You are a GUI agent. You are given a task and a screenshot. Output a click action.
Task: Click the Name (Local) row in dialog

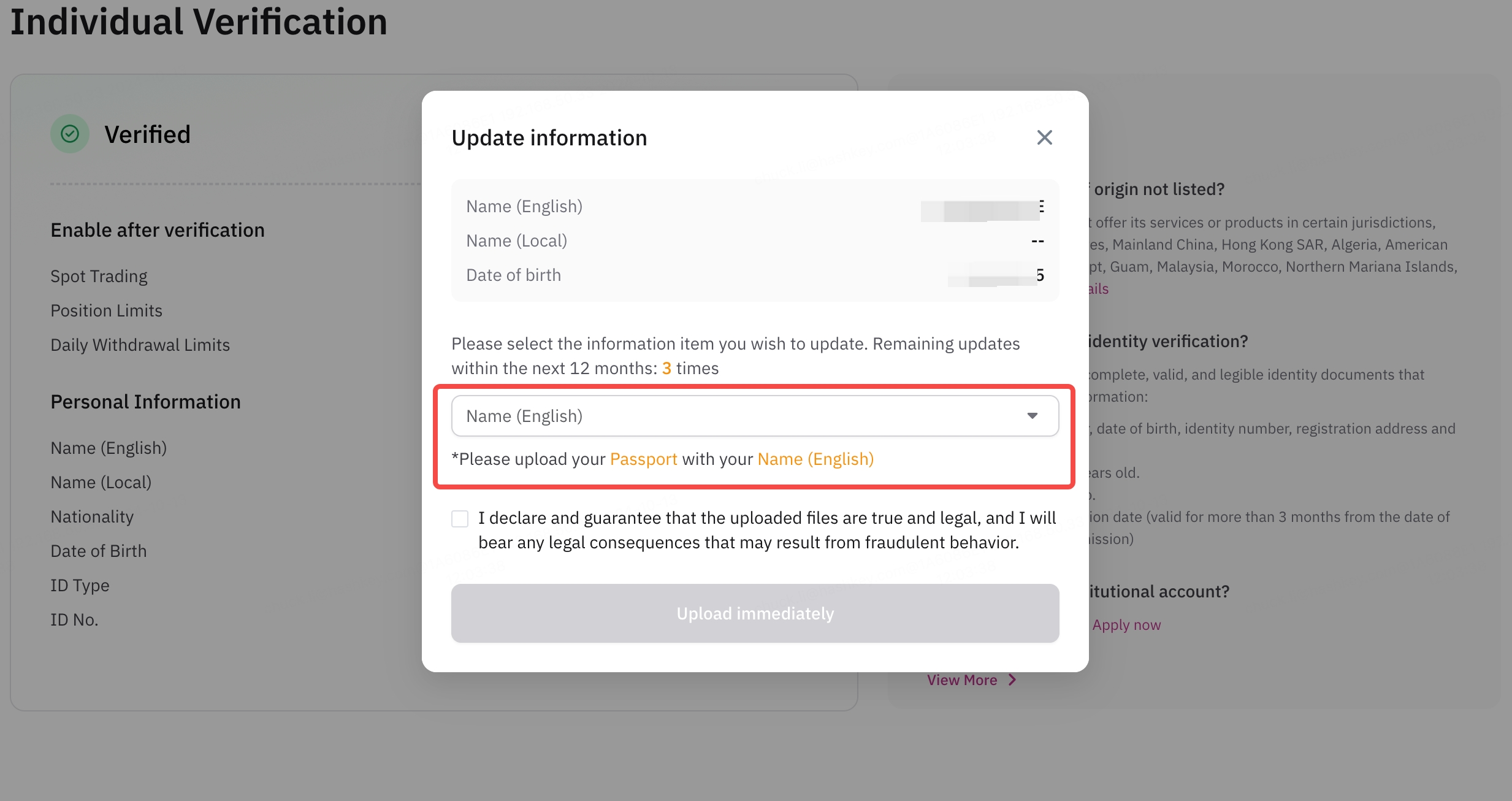click(x=755, y=240)
